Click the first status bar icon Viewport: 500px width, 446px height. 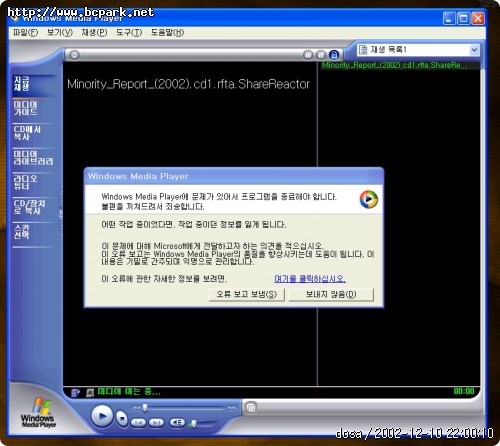76,393
